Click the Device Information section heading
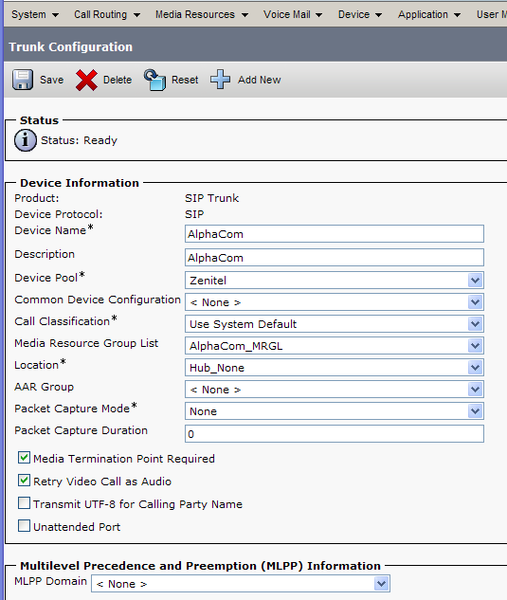Screen dimensions: 507x600 pos(80,183)
